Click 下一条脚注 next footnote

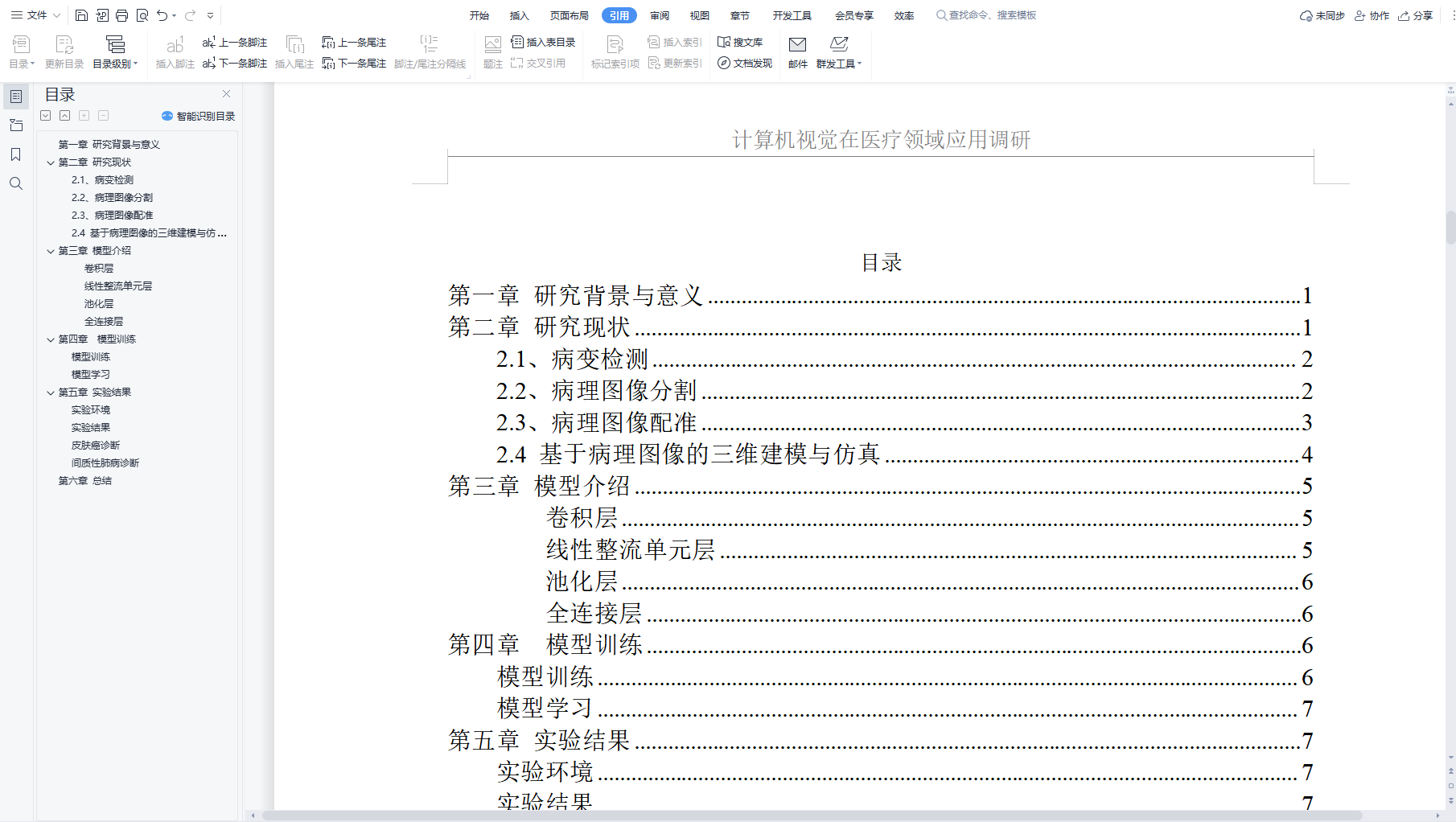pos(235,63)
